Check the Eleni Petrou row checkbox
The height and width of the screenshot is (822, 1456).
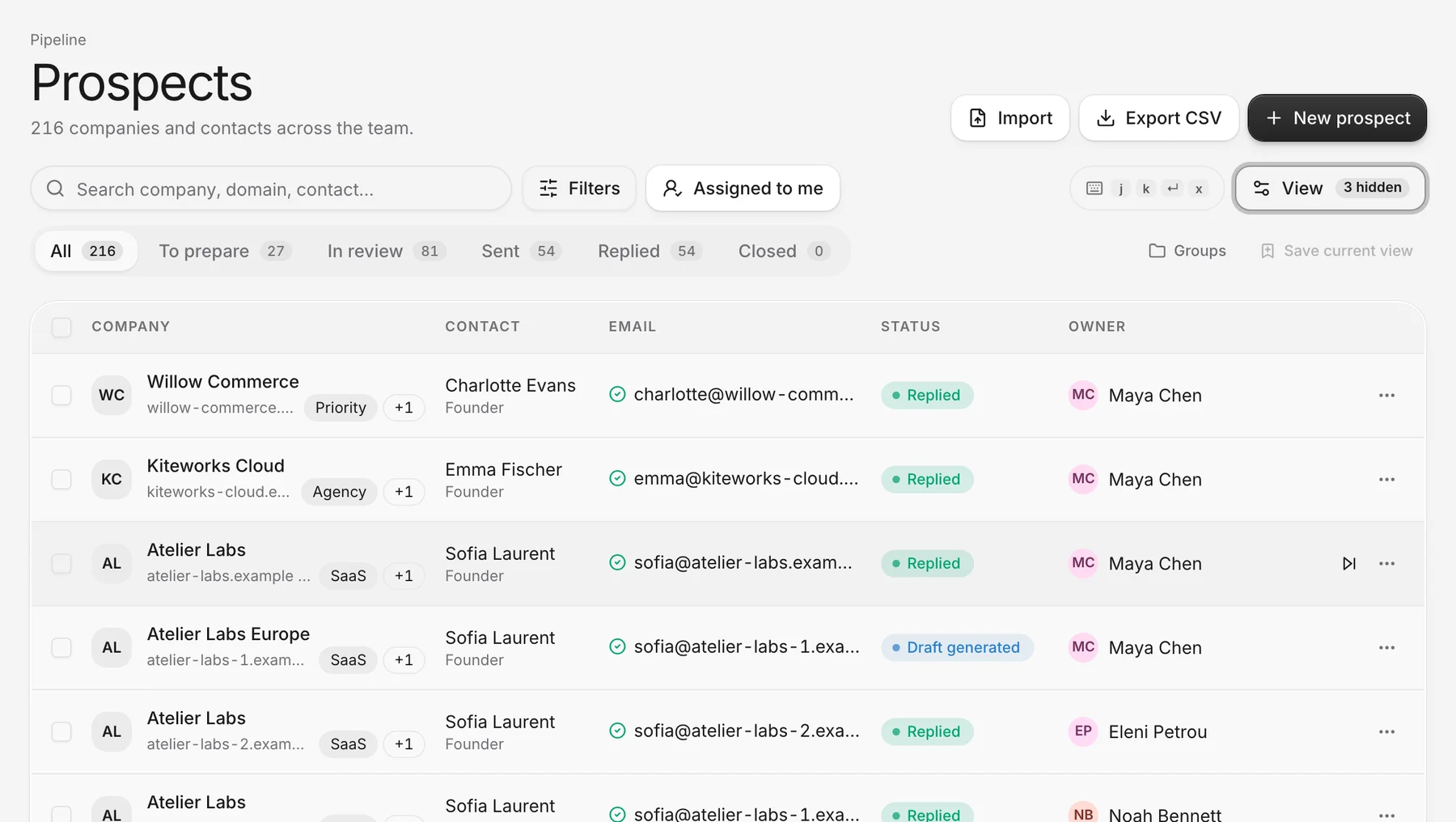click(61, 731)
